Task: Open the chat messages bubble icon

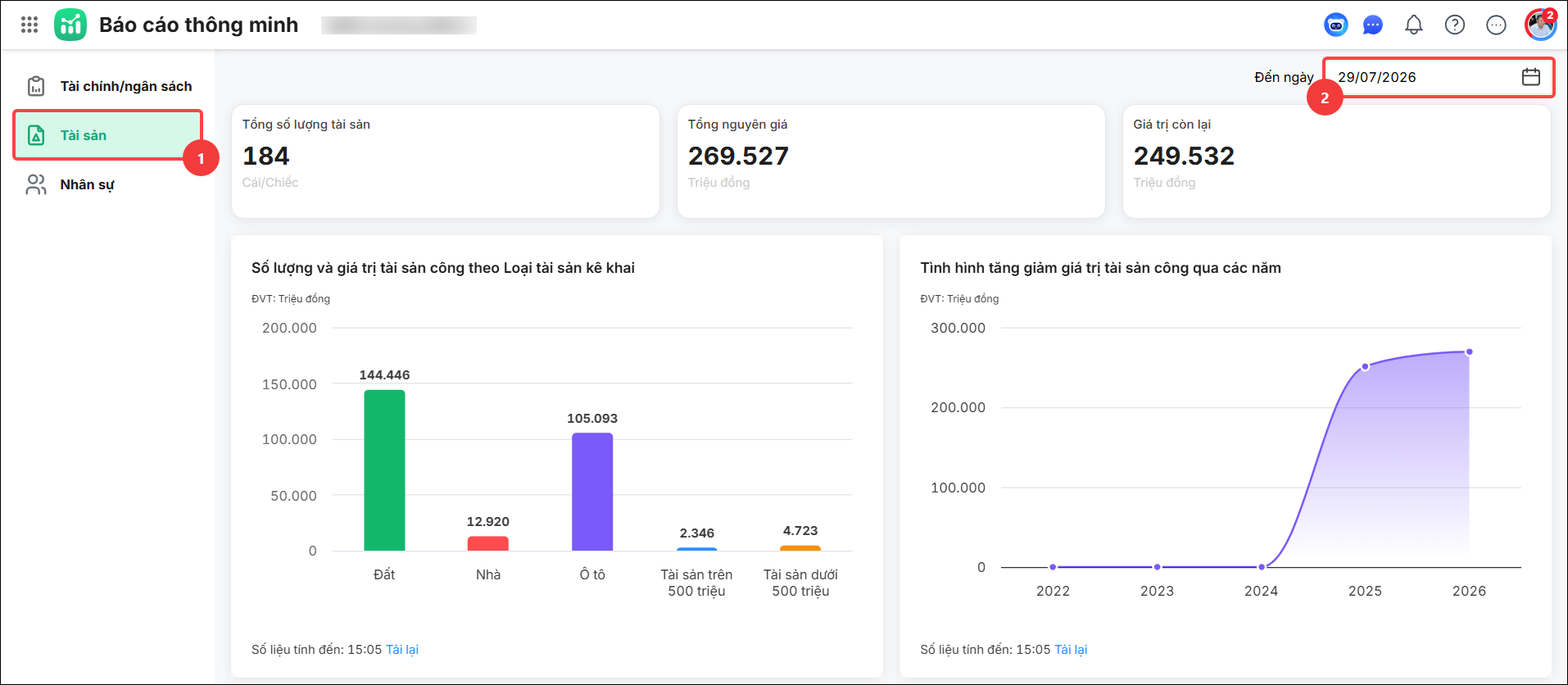Action: pos(1373,25)
